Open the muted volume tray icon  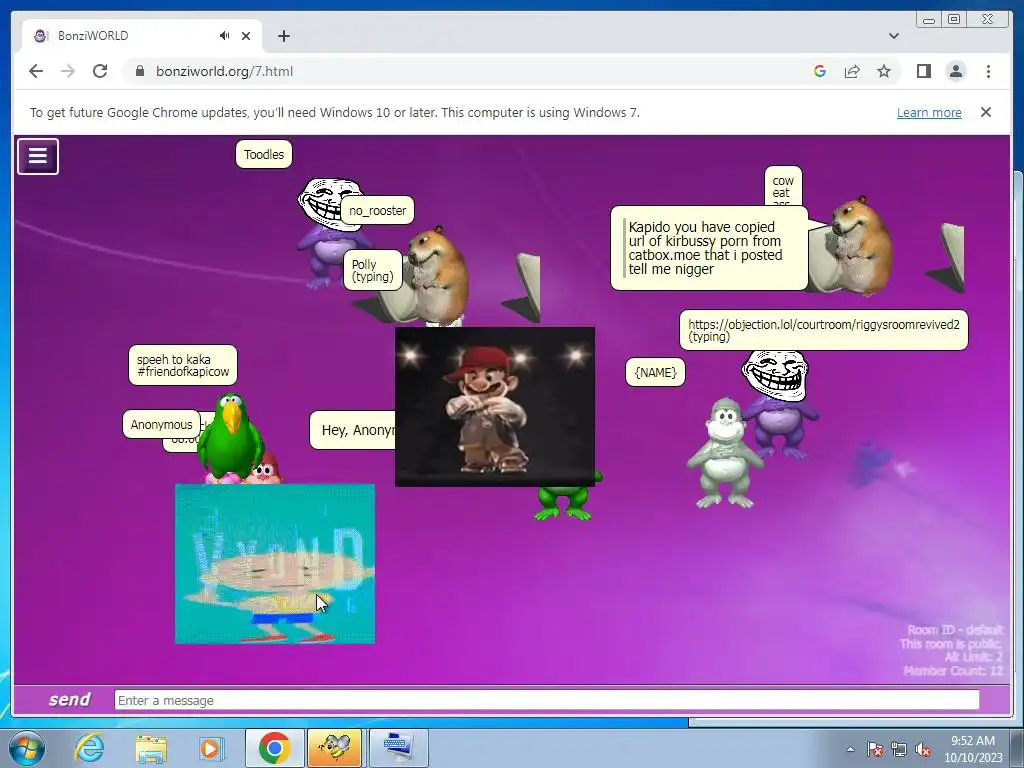coord(923,750)
